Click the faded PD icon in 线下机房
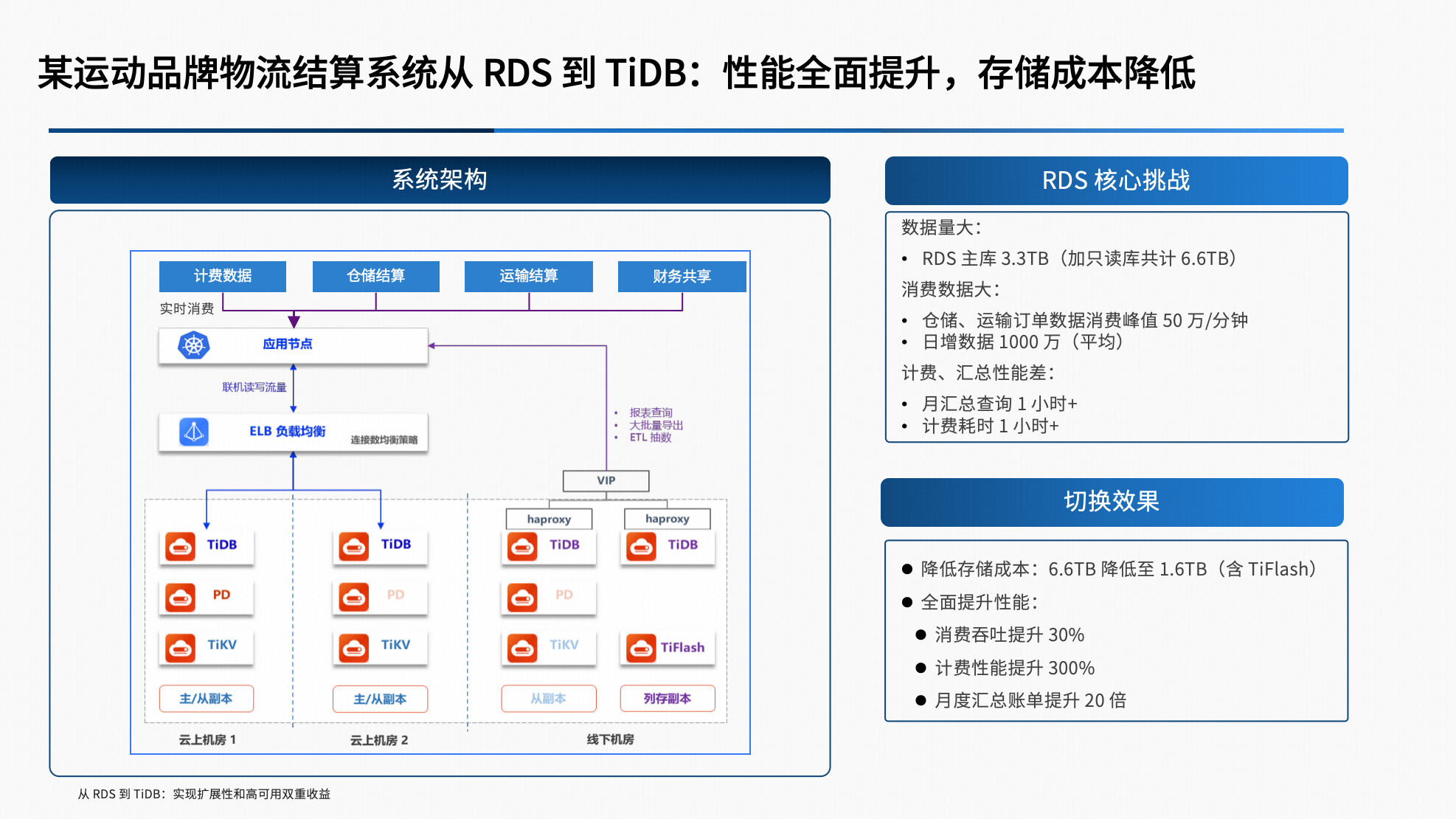 tap(522, 596)
